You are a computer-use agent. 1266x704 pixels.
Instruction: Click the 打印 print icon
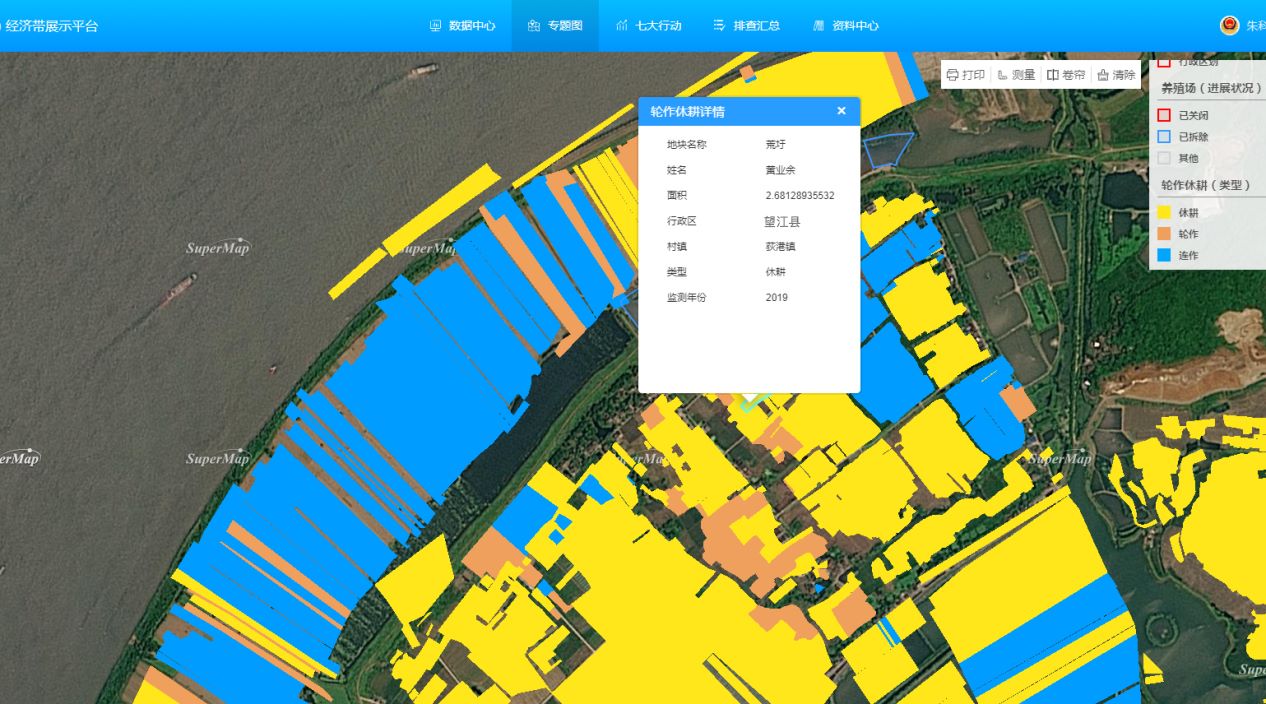(x=953, y=75)
